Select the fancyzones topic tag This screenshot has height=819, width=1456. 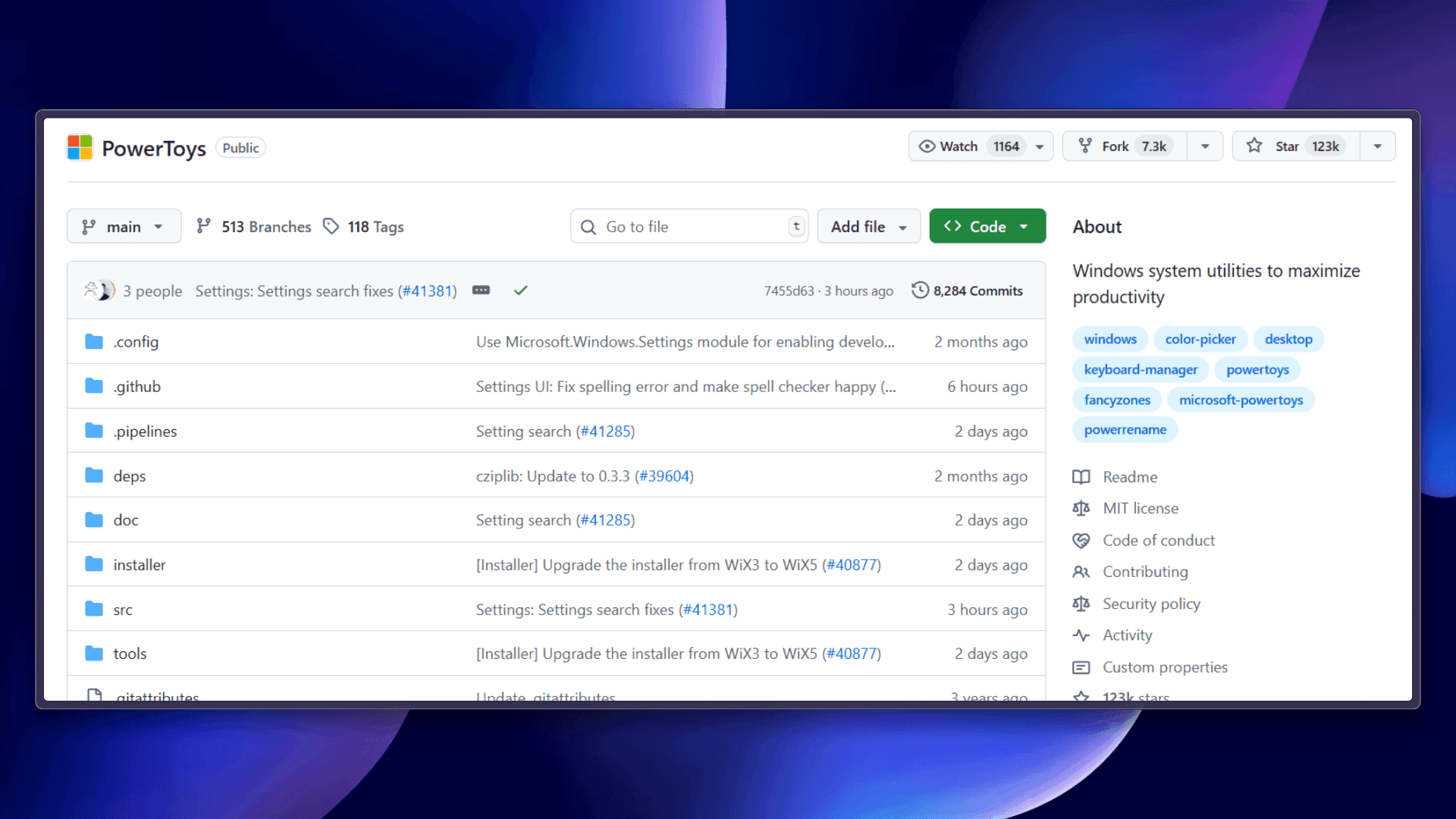1117,400
